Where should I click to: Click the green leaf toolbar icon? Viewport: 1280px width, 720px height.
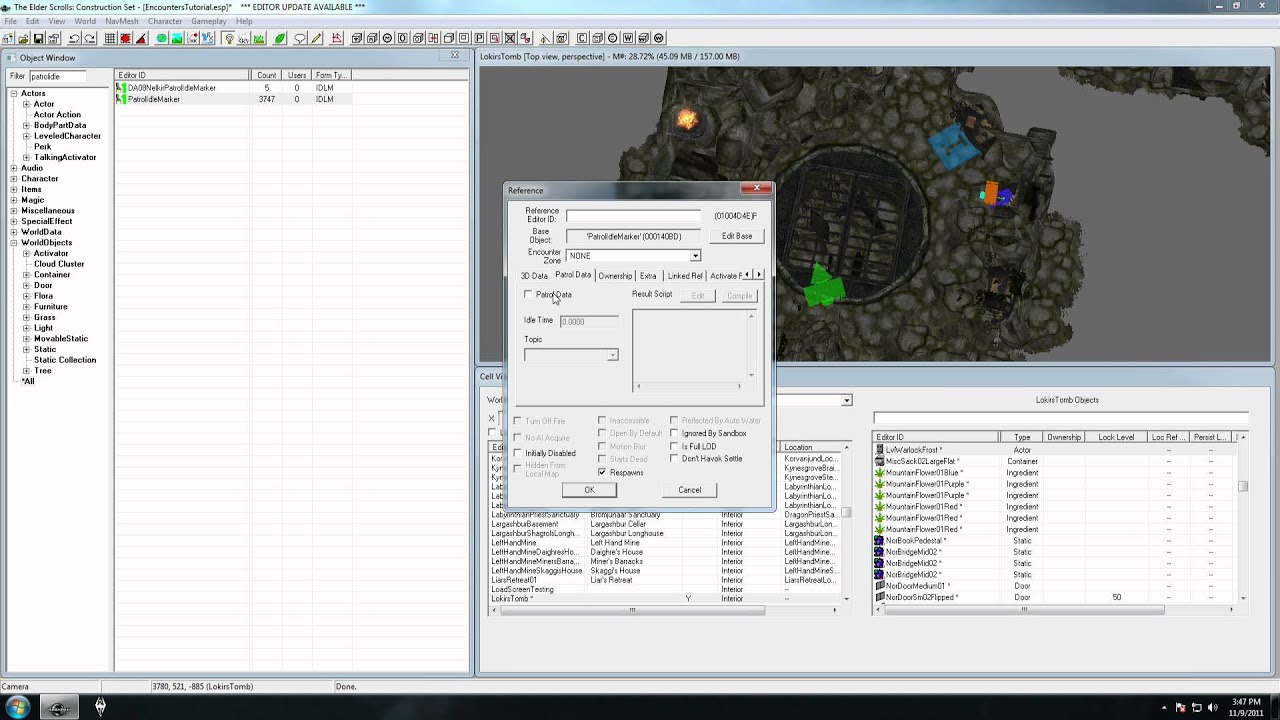pos(280,39)
